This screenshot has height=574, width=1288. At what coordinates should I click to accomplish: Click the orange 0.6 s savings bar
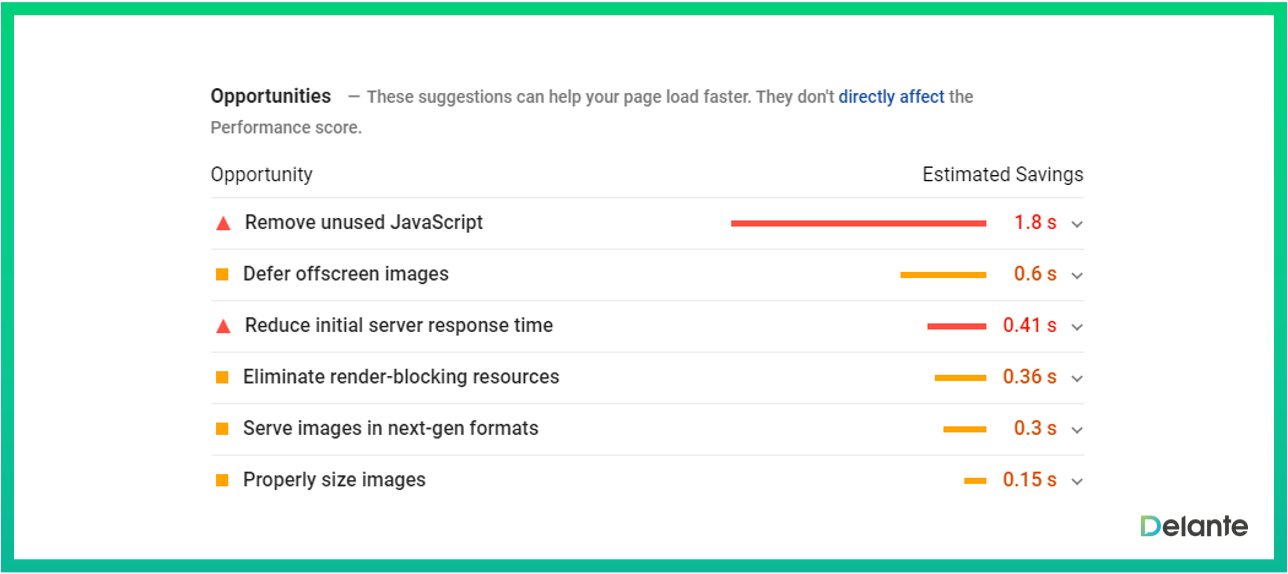(x=943, y=275)
